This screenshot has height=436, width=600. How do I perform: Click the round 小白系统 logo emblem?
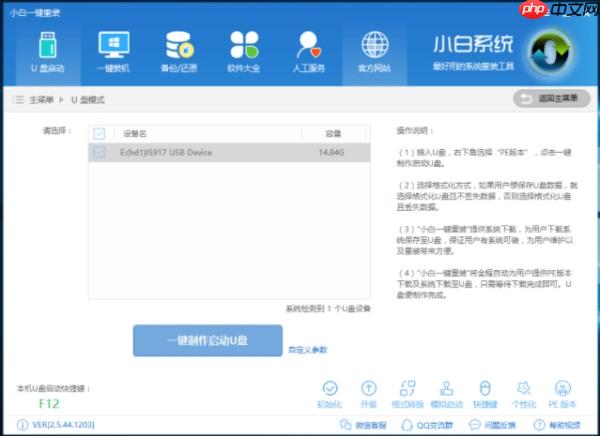(549, 52)
